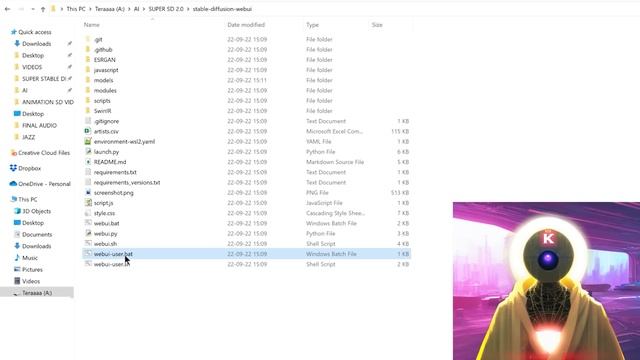Click the README.md file icon

pyautogui.click(x=88, y=162)
